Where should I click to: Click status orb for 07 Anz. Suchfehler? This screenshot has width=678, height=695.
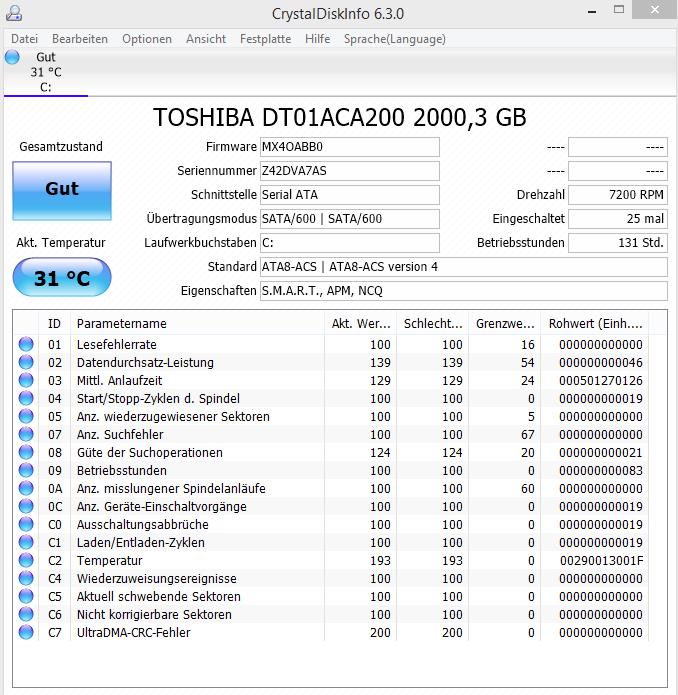[26, 434]
